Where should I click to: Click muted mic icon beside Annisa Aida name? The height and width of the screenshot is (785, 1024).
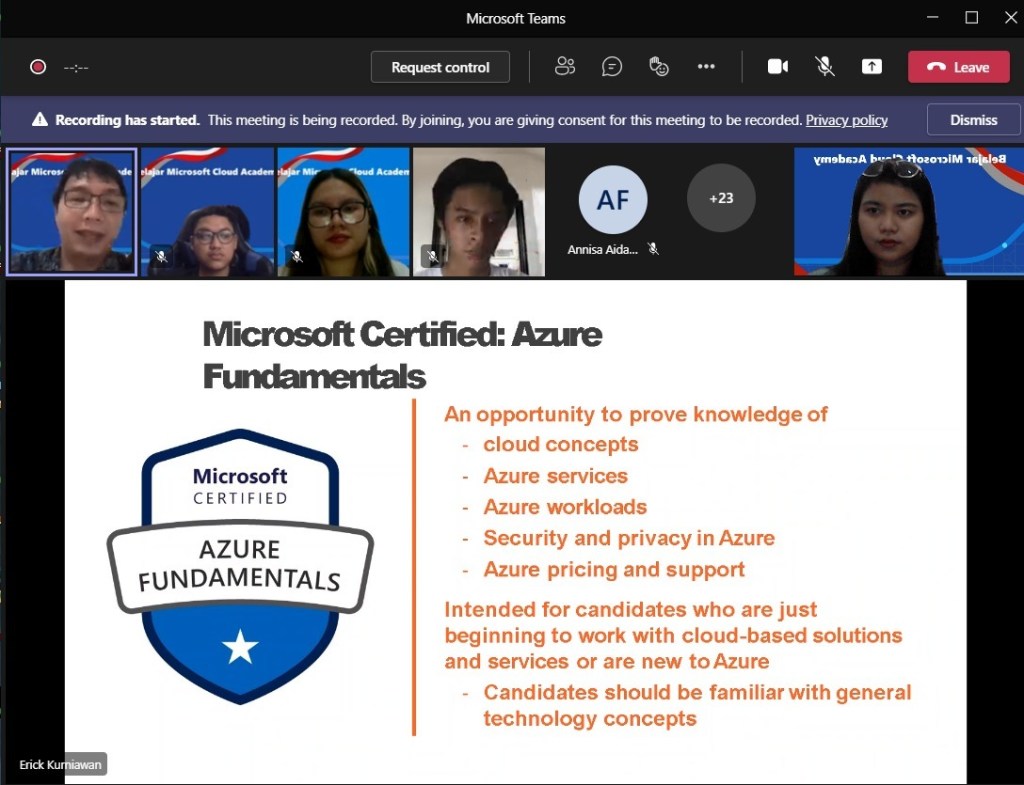[x=653, y=249]
